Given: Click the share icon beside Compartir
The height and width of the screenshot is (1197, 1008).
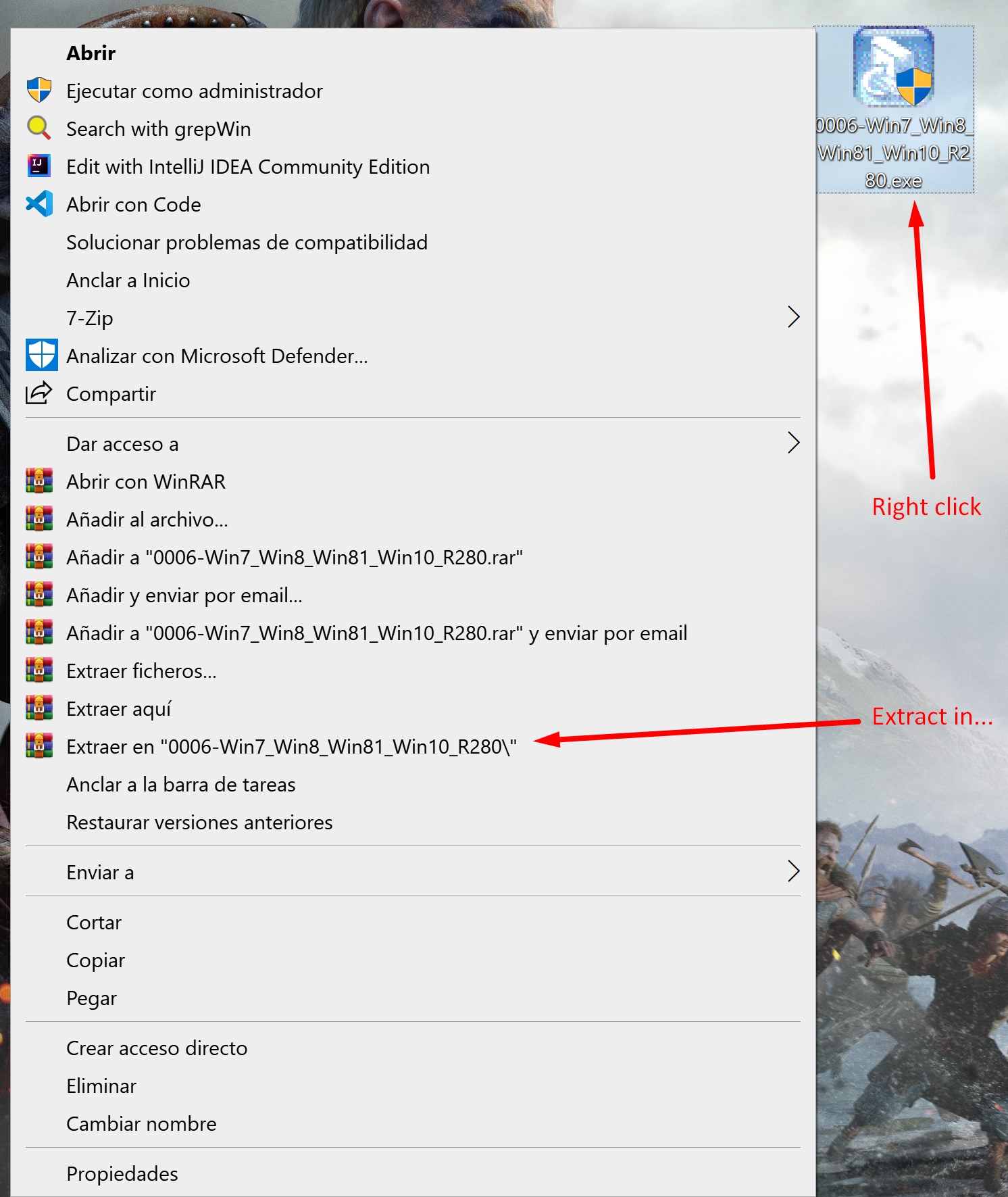Looking at the screenshot, I should 39,393.
